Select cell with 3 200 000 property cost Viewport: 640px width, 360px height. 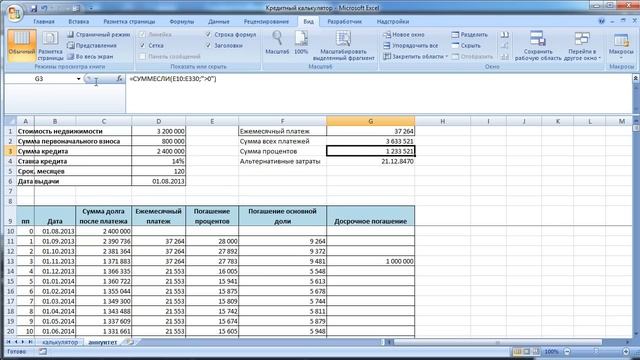point(158,131)
